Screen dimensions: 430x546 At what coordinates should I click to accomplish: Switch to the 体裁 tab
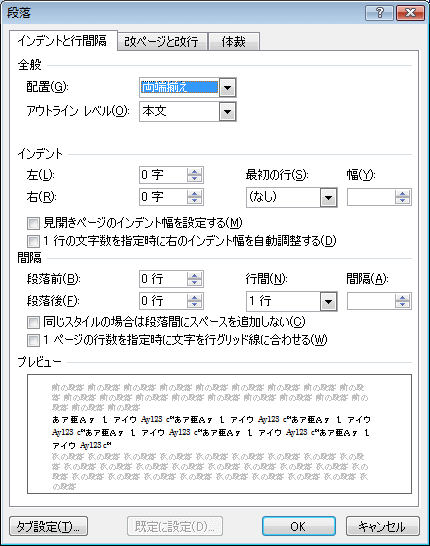pyautogui.click(x=234, y=42)
